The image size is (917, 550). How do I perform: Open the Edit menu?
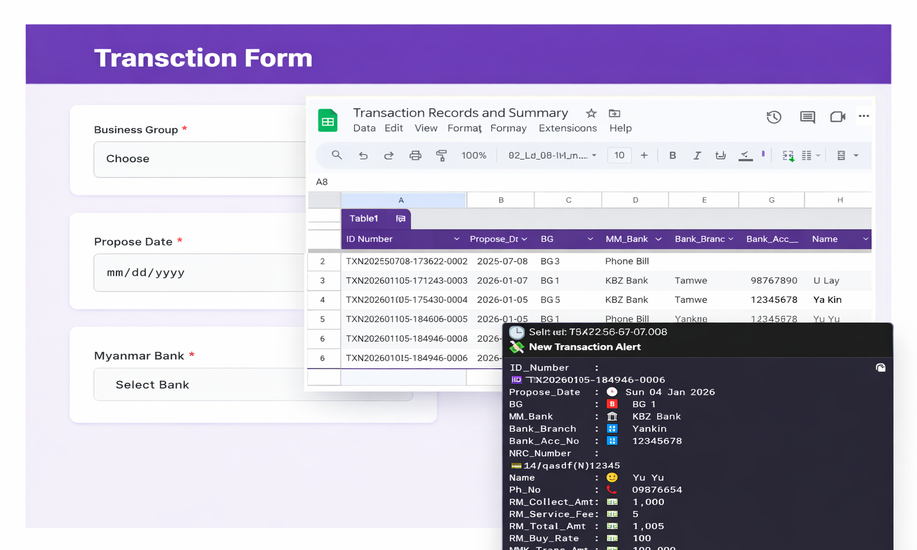click(x=394, y=128)
